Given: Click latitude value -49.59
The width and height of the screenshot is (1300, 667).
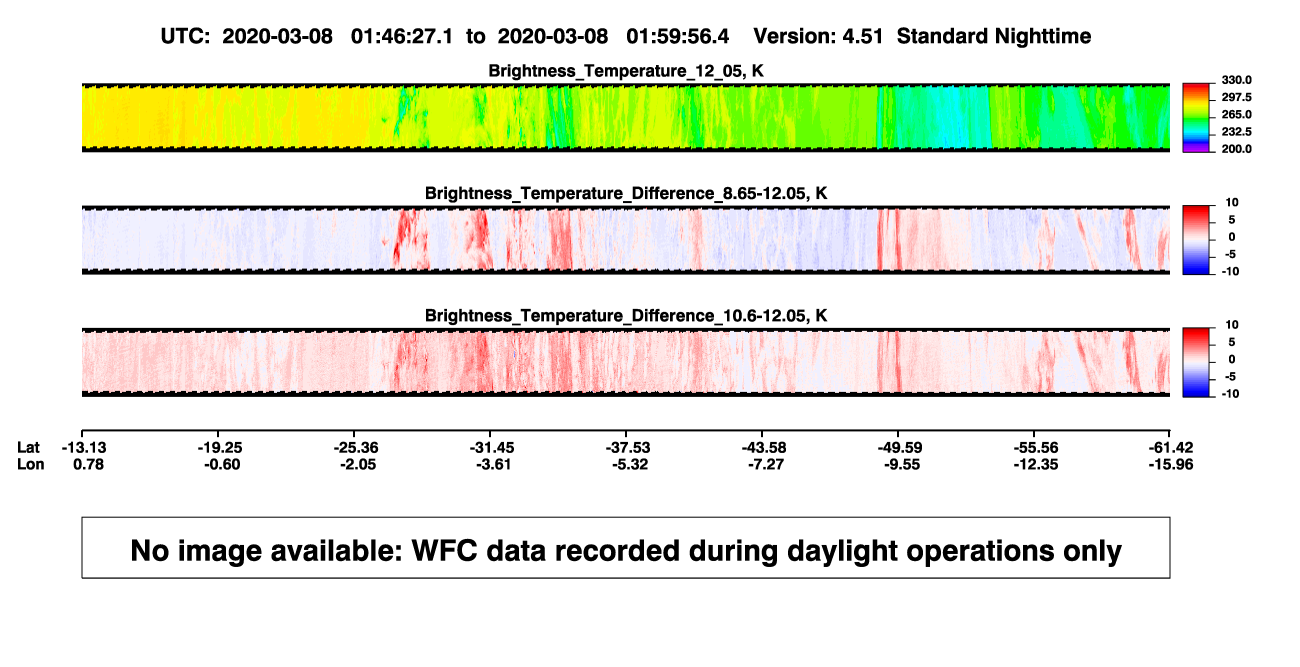Looking at the screenshot, I should click(x=901, y=447).
